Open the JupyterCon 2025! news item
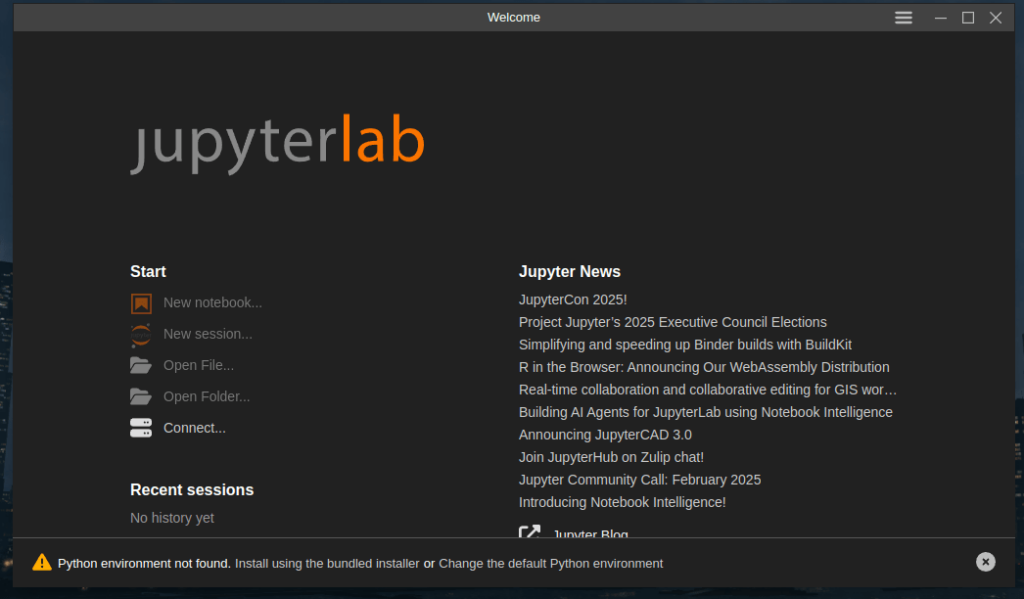 tap(572, 299)
